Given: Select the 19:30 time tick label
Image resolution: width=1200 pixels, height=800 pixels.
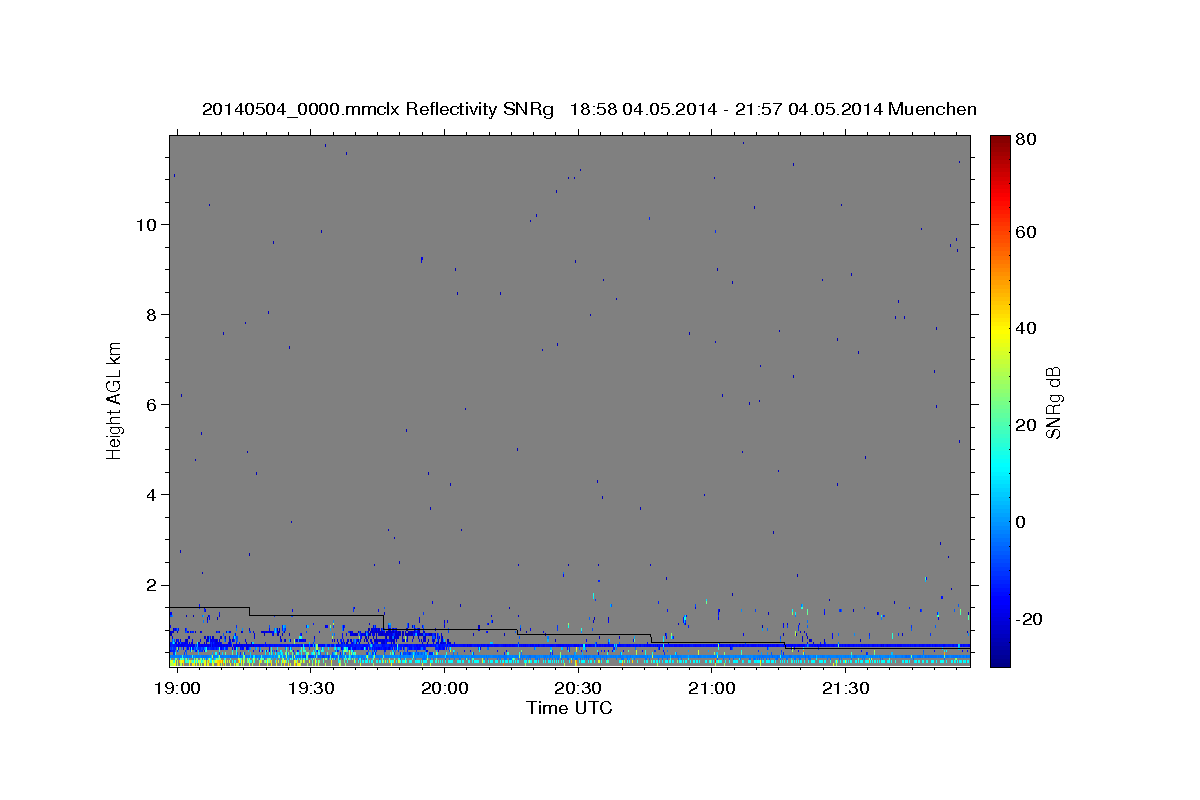Looking at the screenshot, I should click(310, 688).
